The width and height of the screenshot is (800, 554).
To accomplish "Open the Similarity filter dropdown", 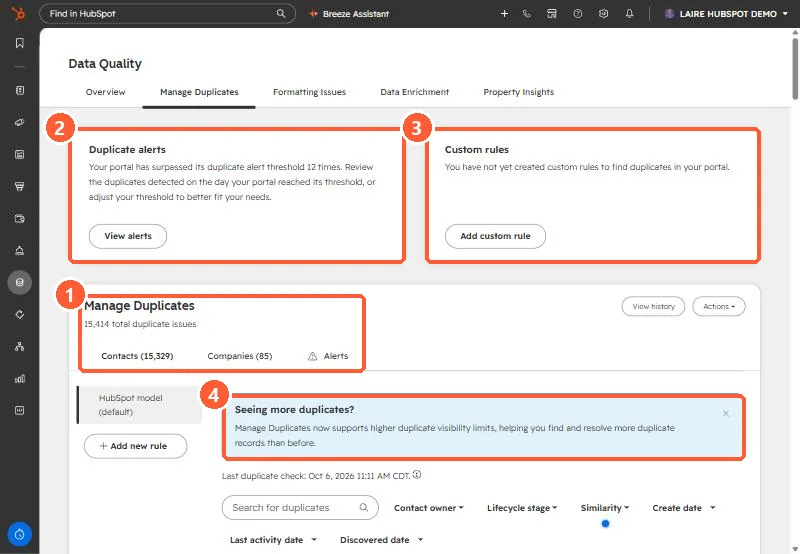I will 605,508.
